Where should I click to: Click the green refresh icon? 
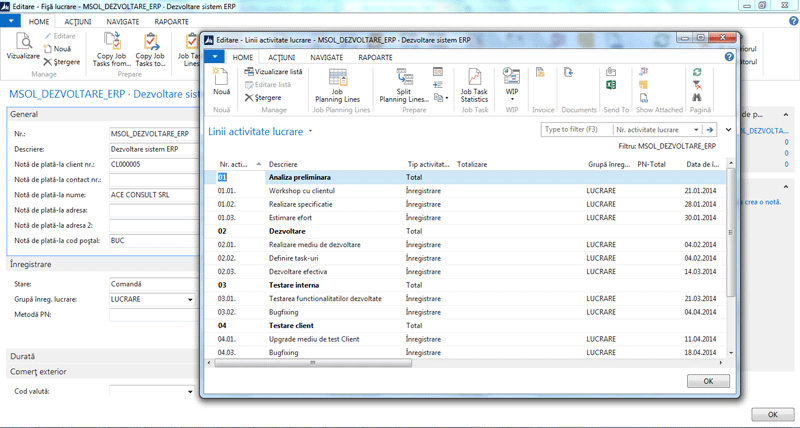(697, 72)
